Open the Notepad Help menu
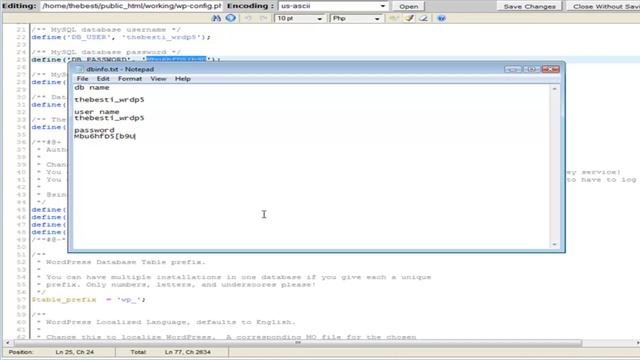The width and height of the screenshot is (640, 360). pos(182,79)
